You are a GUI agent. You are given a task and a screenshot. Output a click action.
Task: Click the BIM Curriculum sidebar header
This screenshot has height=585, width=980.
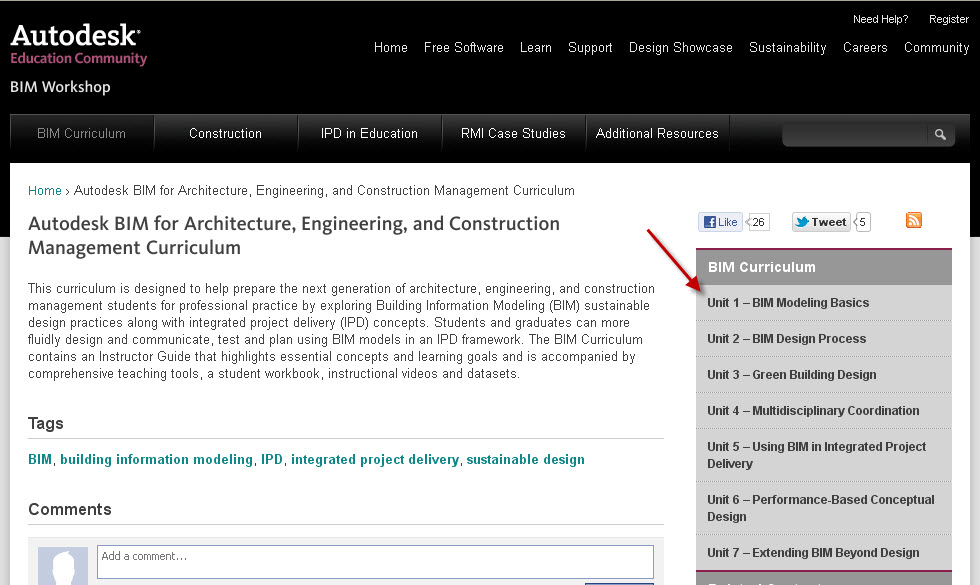[x=824, y=267]
